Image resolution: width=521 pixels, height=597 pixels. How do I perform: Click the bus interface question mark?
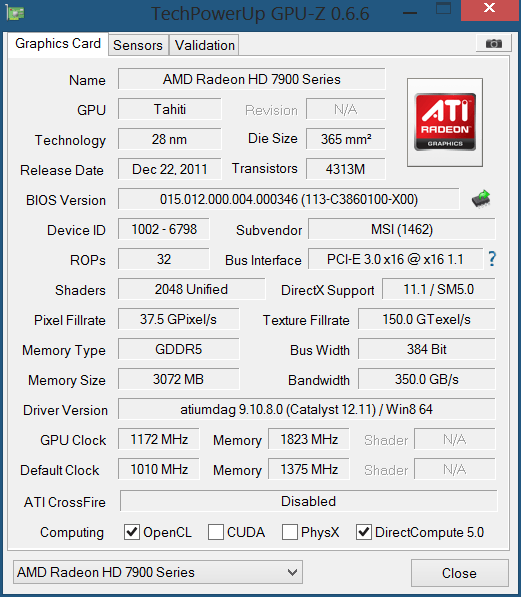[492, 259]
